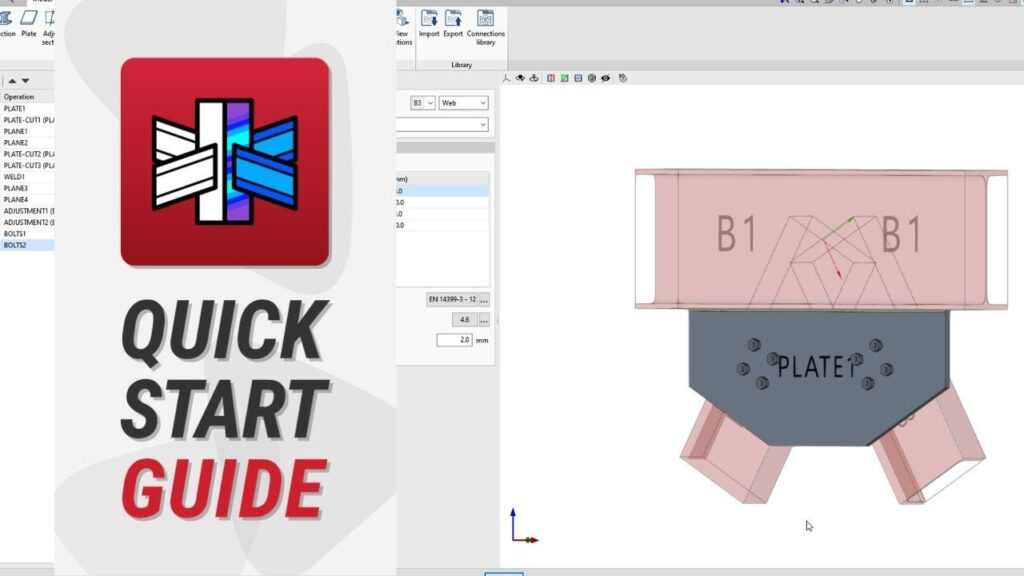This screenshot has height=576, width=1024.
Task: Select WELD1 in the Operation list
Action: click(x=15, y=177)
